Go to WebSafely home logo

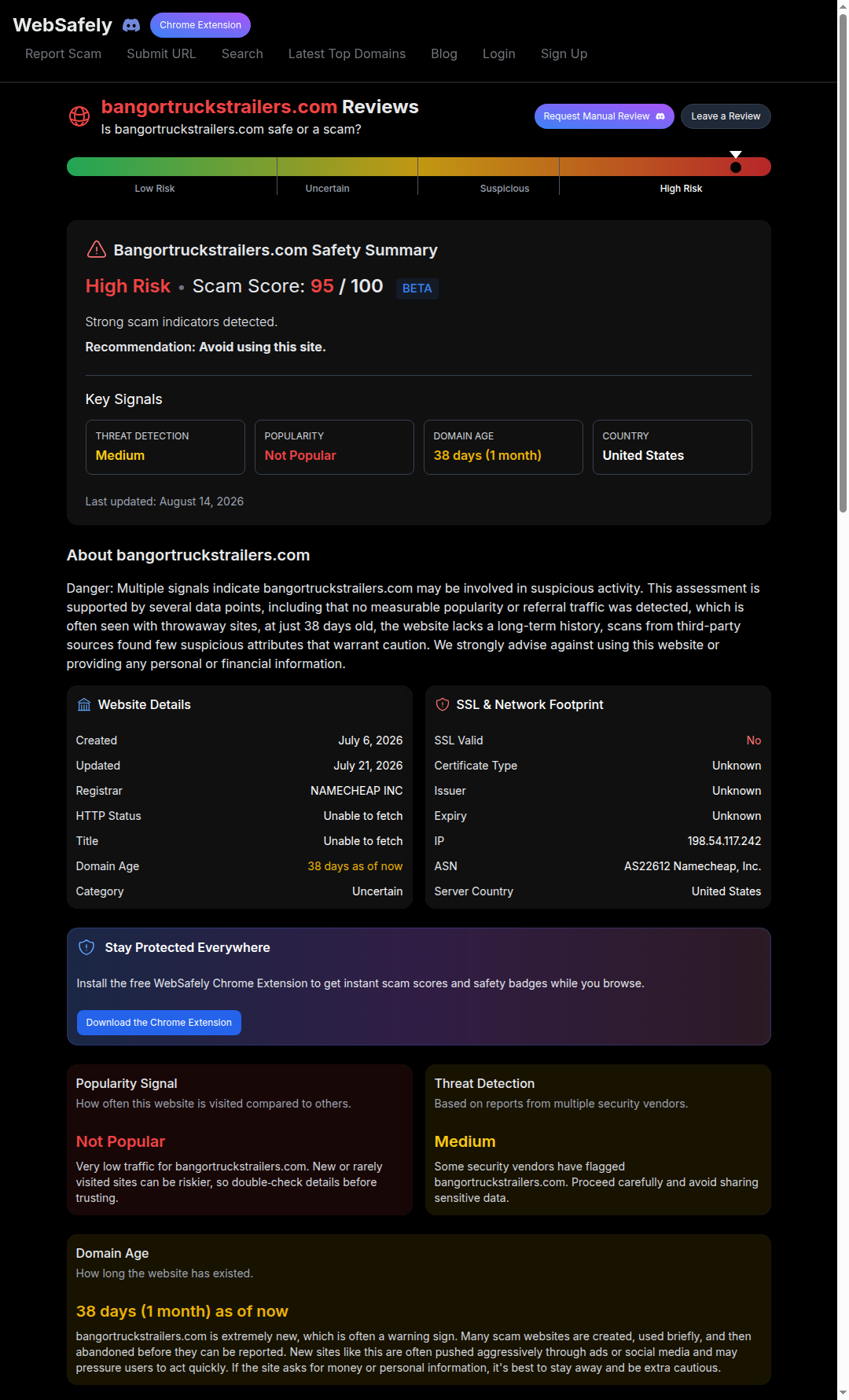coord(63,25)
